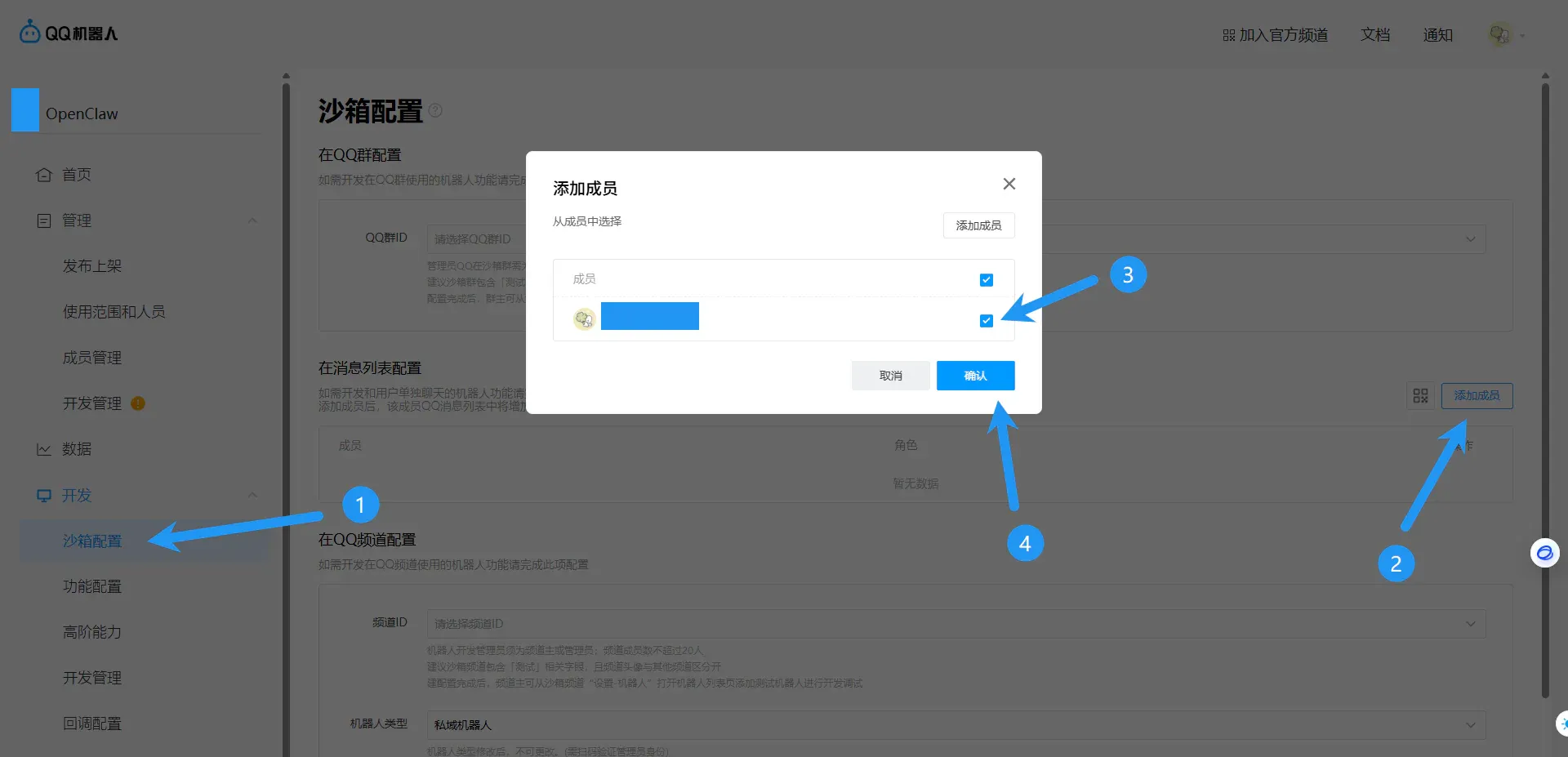
Task: Click the 取消 button in dialog
Action: click(x=891, y=376)
